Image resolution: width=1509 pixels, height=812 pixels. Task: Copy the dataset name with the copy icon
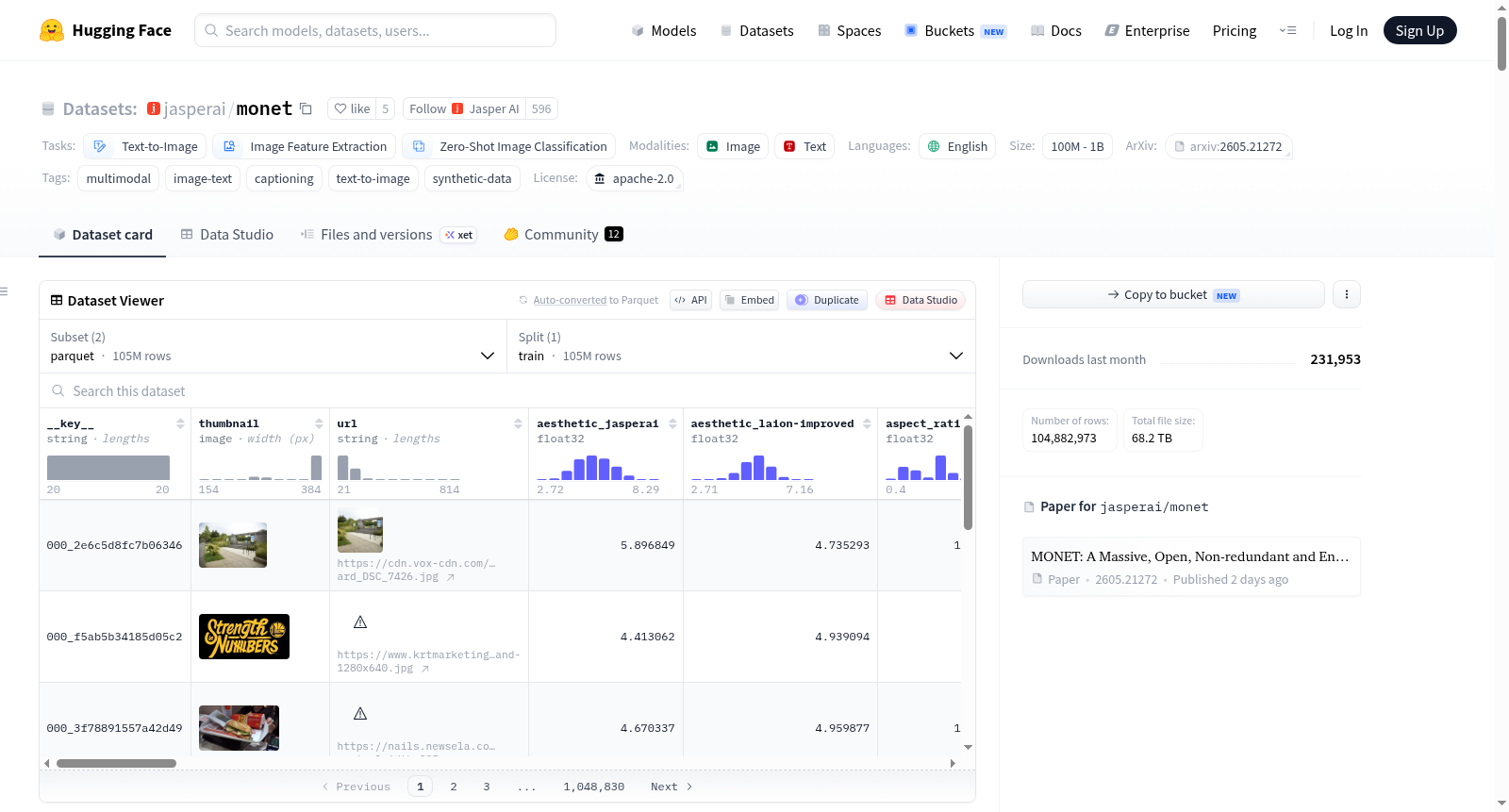[x=306, y=108]
